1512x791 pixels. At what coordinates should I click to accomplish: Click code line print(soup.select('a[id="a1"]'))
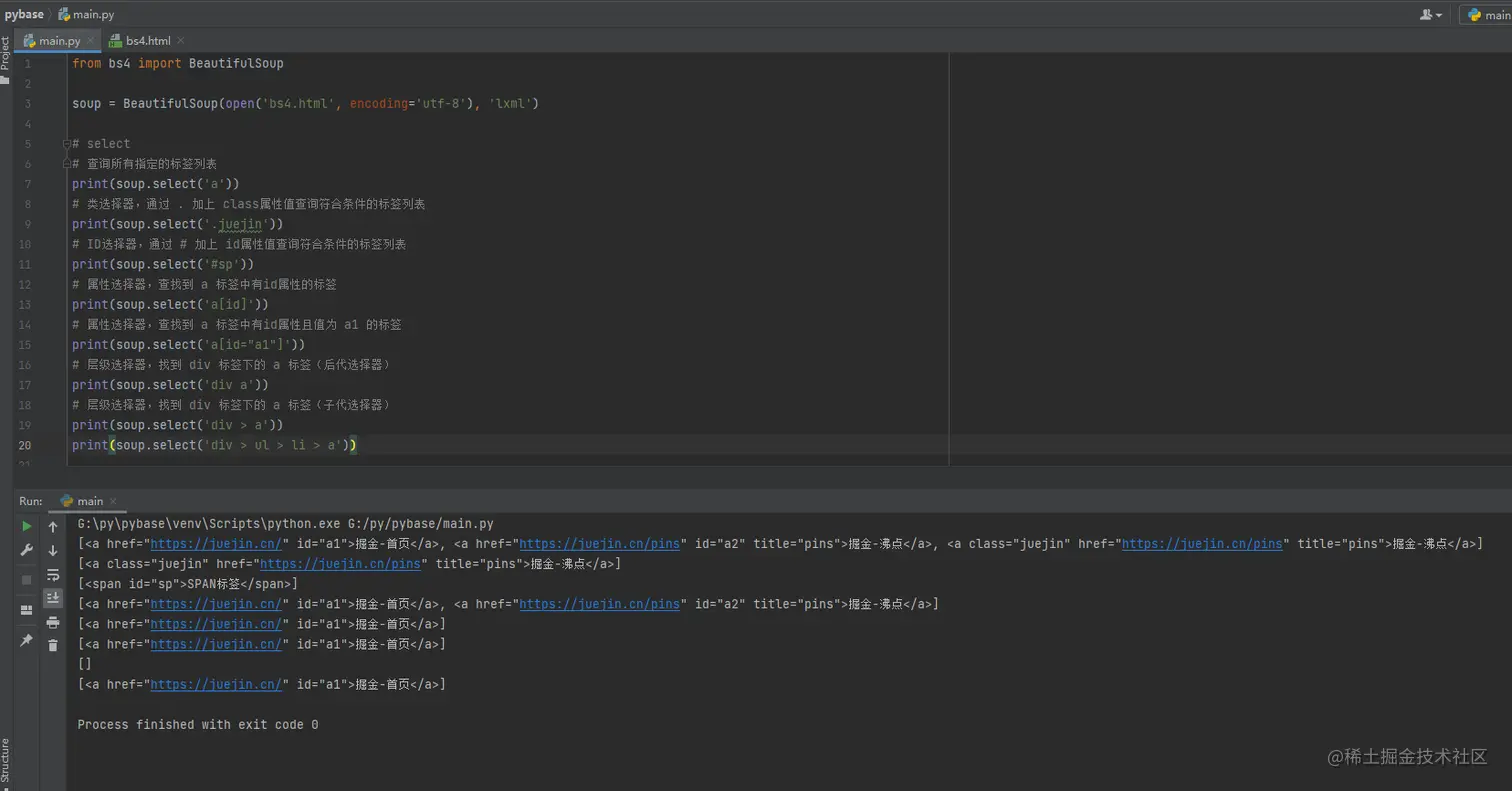pos(189,345)
